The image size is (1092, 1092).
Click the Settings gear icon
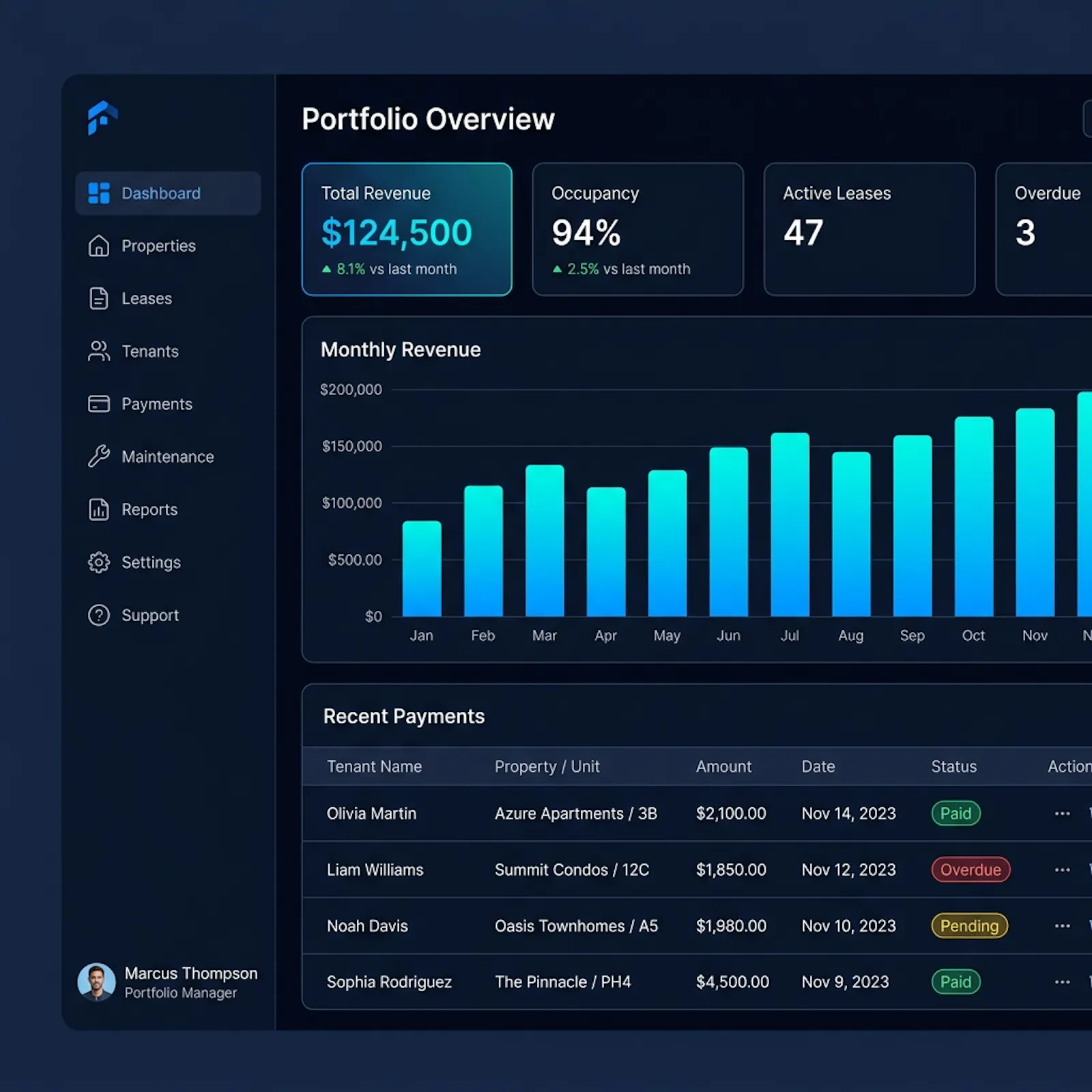pyautogui.click(x=99, y=562)
